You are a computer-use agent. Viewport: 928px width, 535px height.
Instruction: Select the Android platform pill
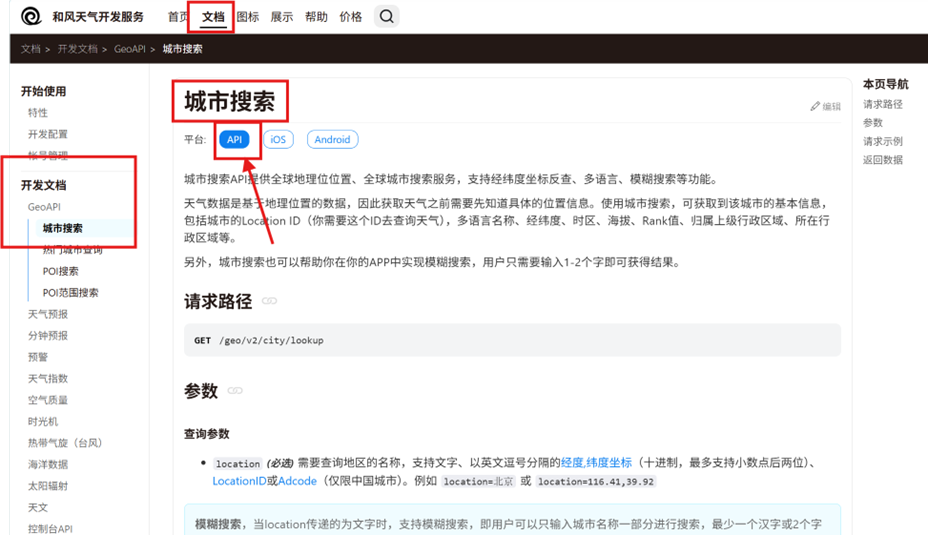pos(332,140)
